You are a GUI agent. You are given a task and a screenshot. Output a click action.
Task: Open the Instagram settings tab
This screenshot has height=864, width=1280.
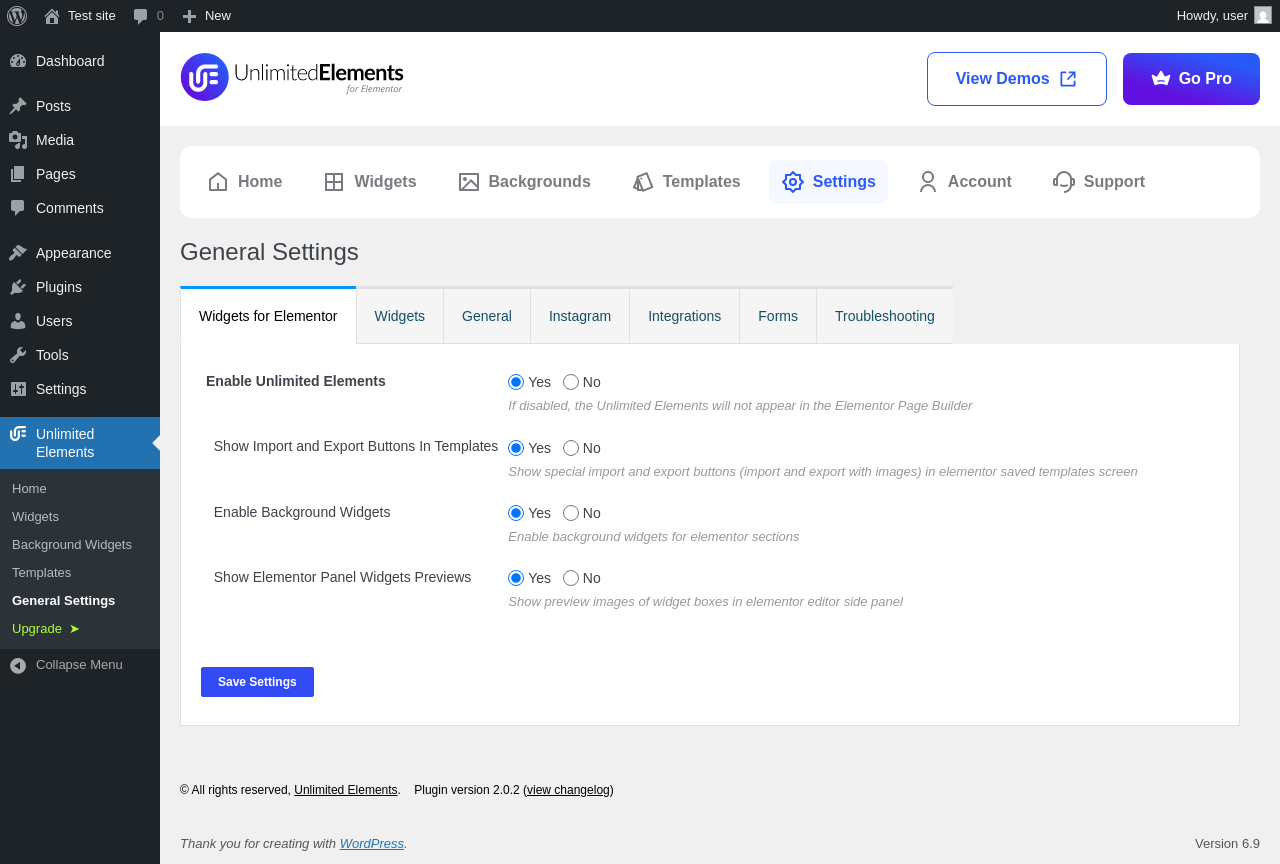click(x=580, y=316)
